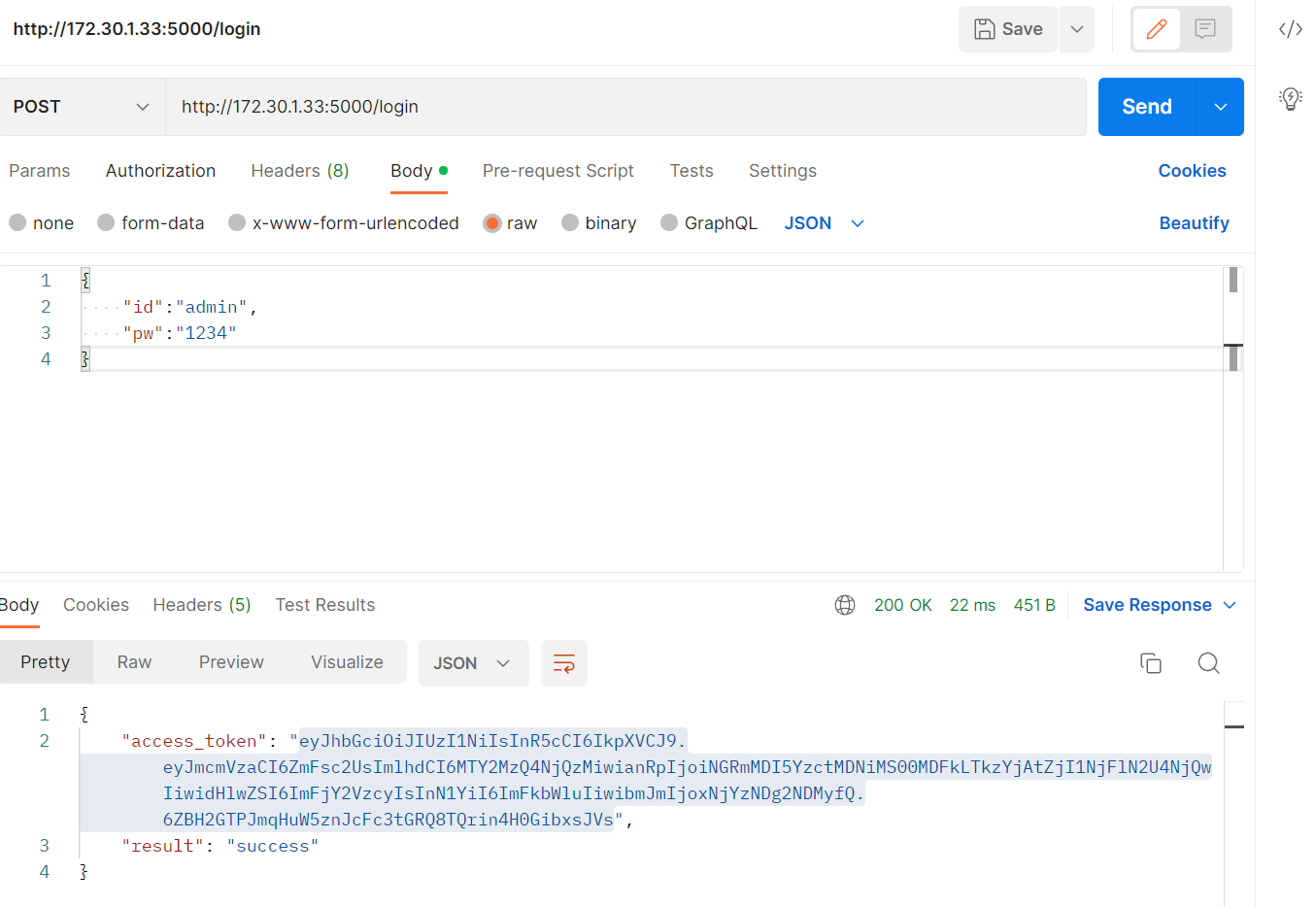Image resolution: width=1316 pixels, height=907 pixels.
Task: Select the form-data body type
Action: pyautogui.click(x=152, y=223)
